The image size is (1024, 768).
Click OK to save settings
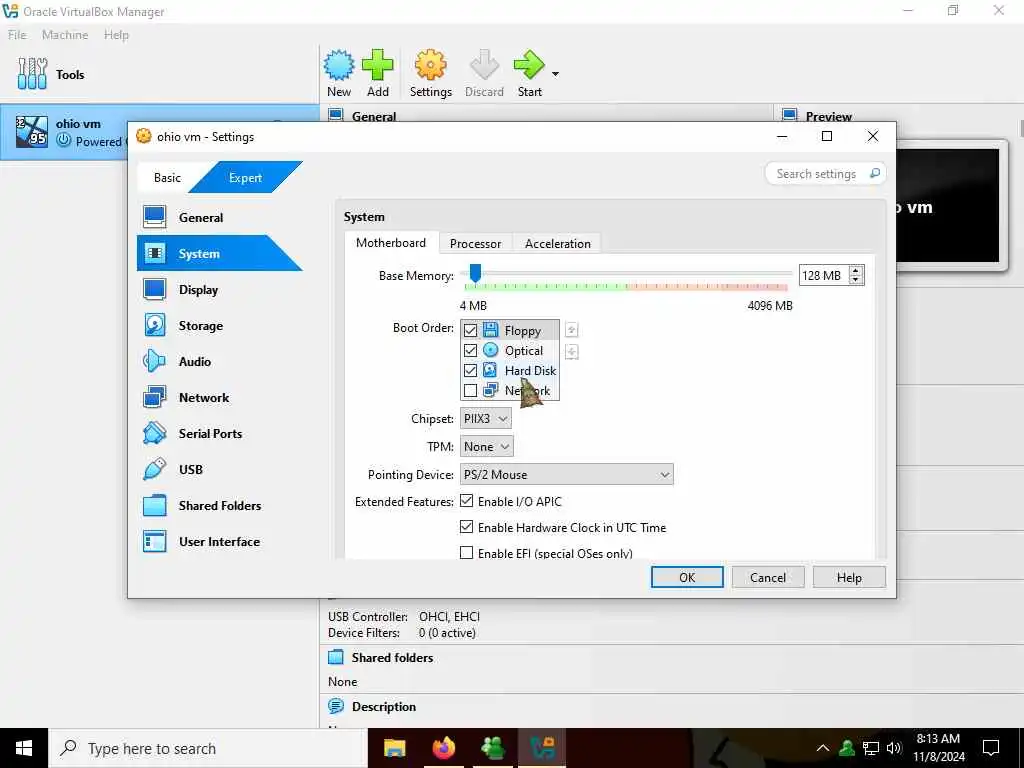pos(687,577)
